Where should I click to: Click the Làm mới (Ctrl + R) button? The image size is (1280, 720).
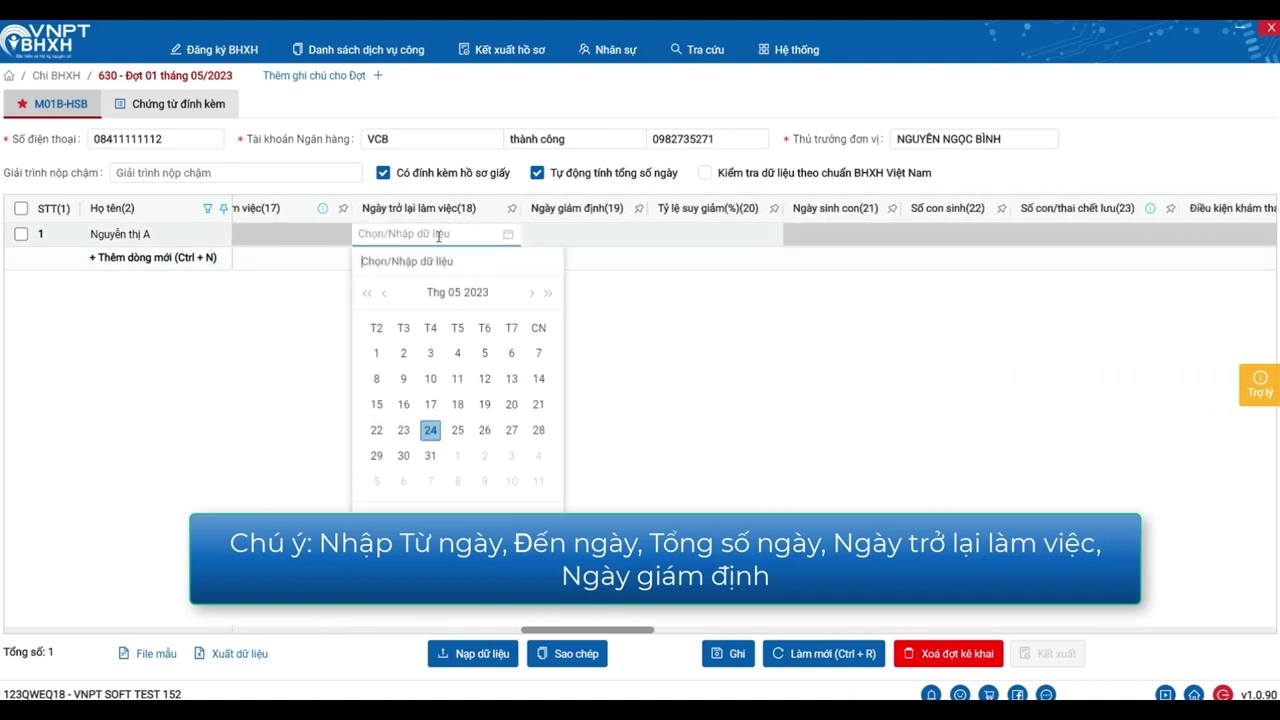pyautogui.click(x=824, y=654)
